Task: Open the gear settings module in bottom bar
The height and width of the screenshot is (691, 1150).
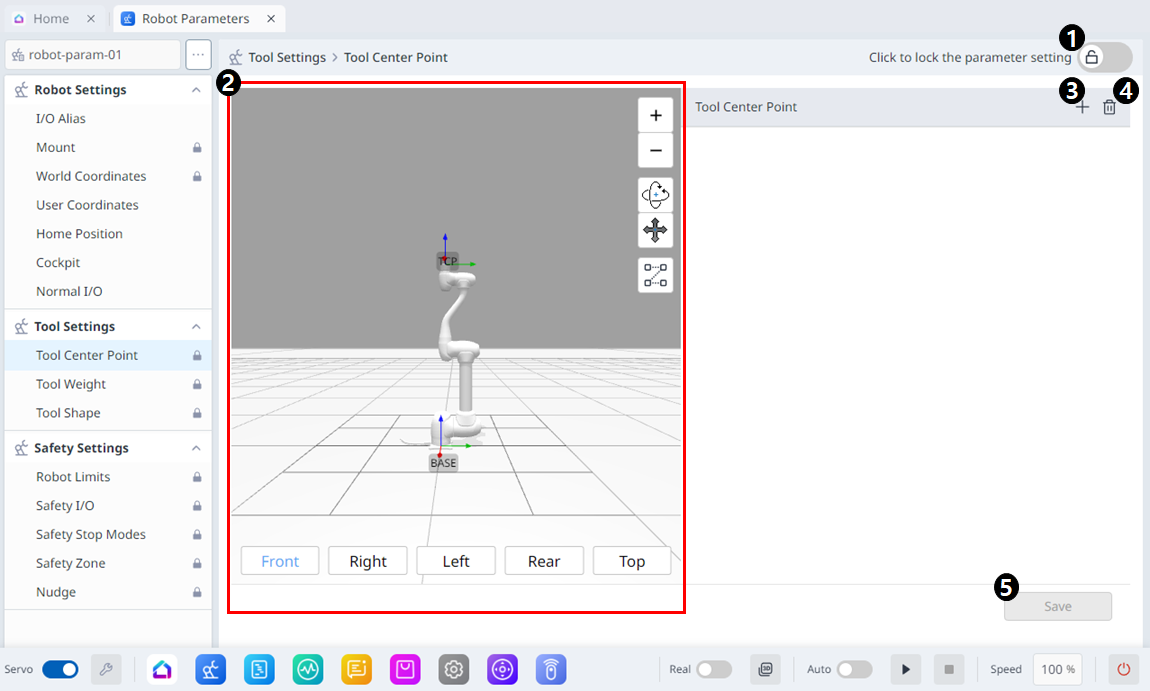Action: tap(454, 669)
